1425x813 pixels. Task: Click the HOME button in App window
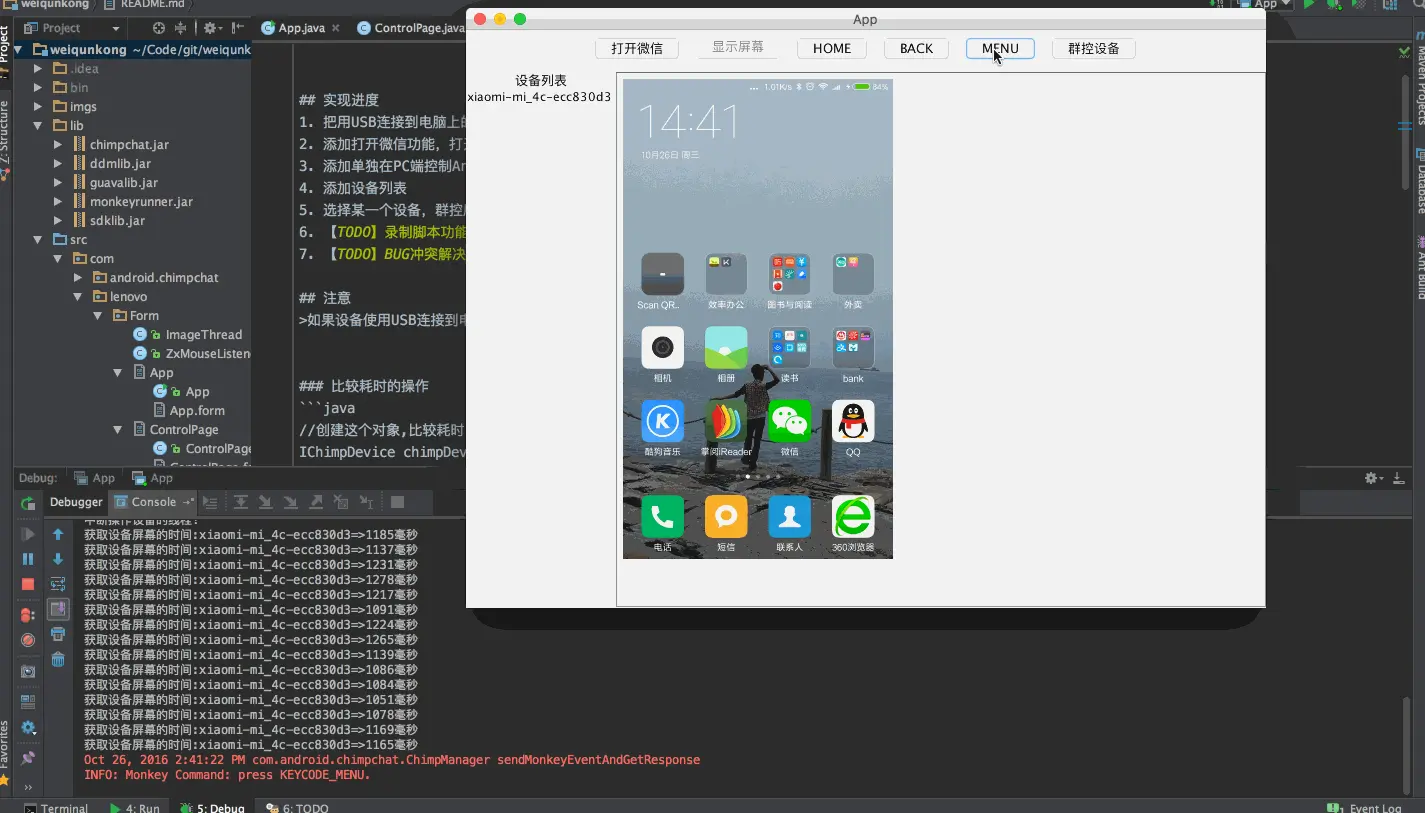click(832, 48)
